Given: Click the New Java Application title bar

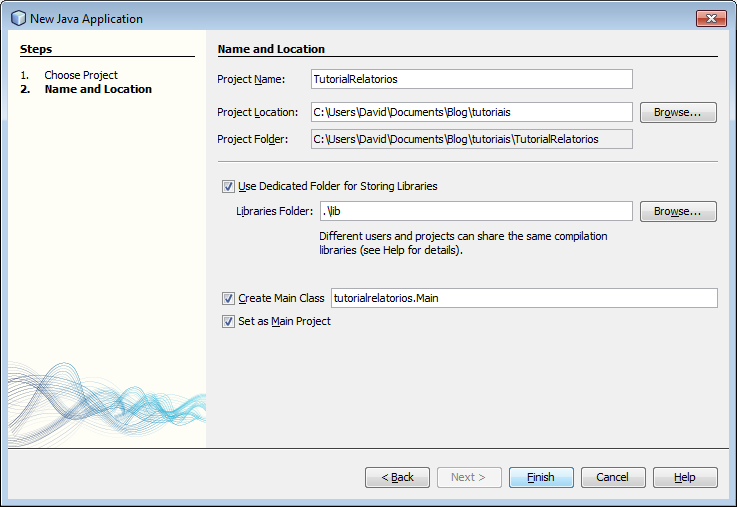Looking at the screenshot, I should [x=350, y=18].
